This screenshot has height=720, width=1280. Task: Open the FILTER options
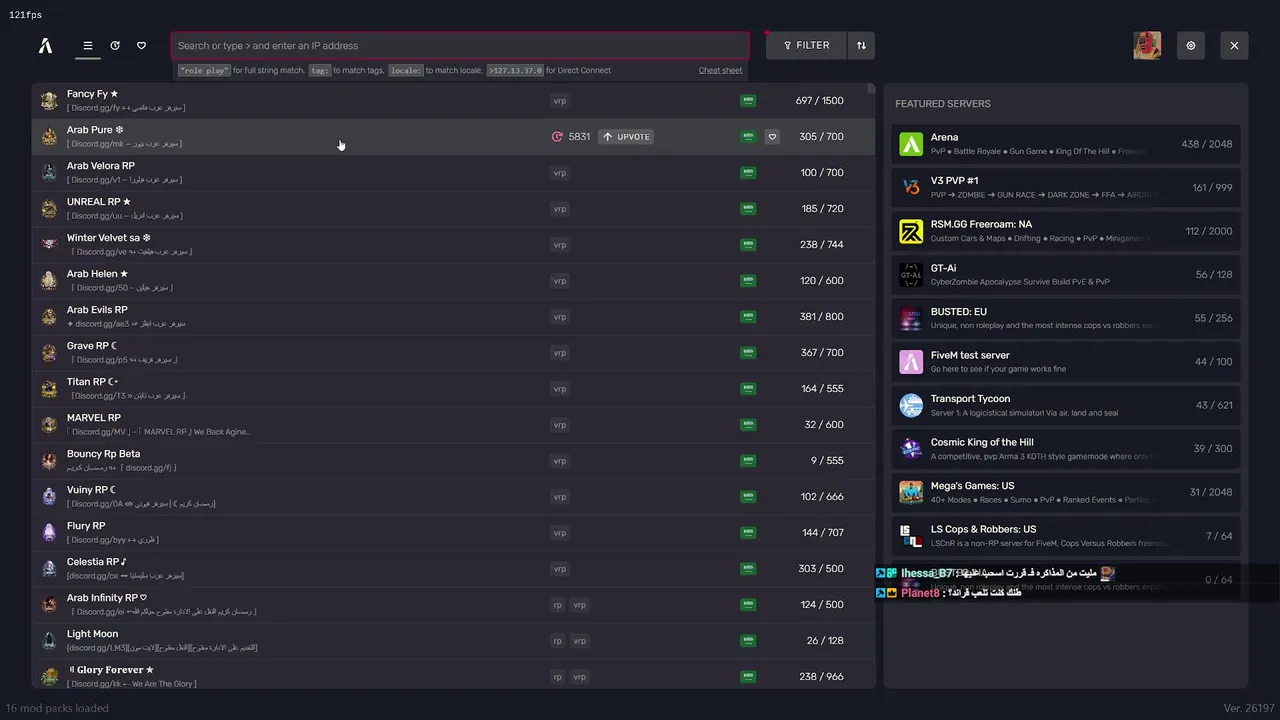[806, 45]
